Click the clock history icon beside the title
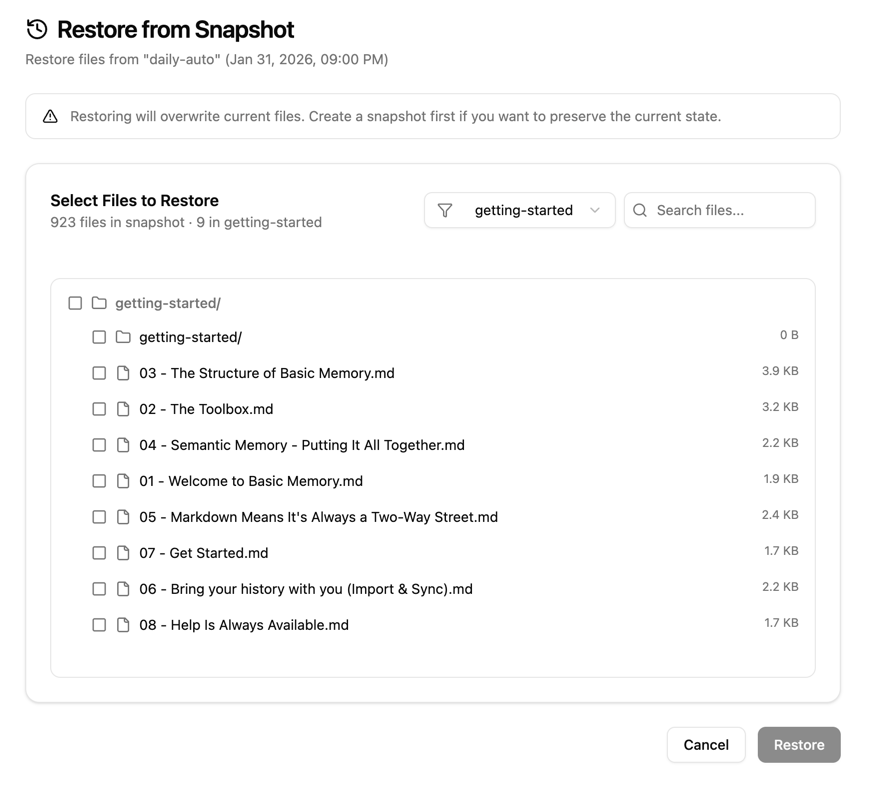This screenshot has width=879, height=789. pyautogui.click(x=37, y=30)
